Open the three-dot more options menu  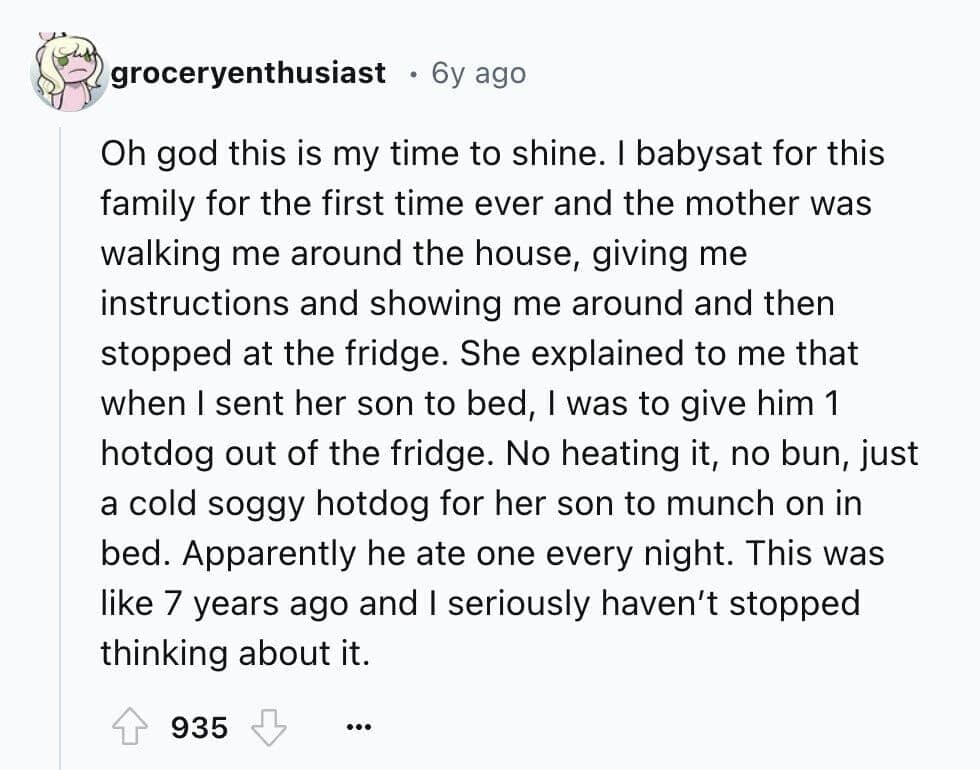(x=356, y=727)
